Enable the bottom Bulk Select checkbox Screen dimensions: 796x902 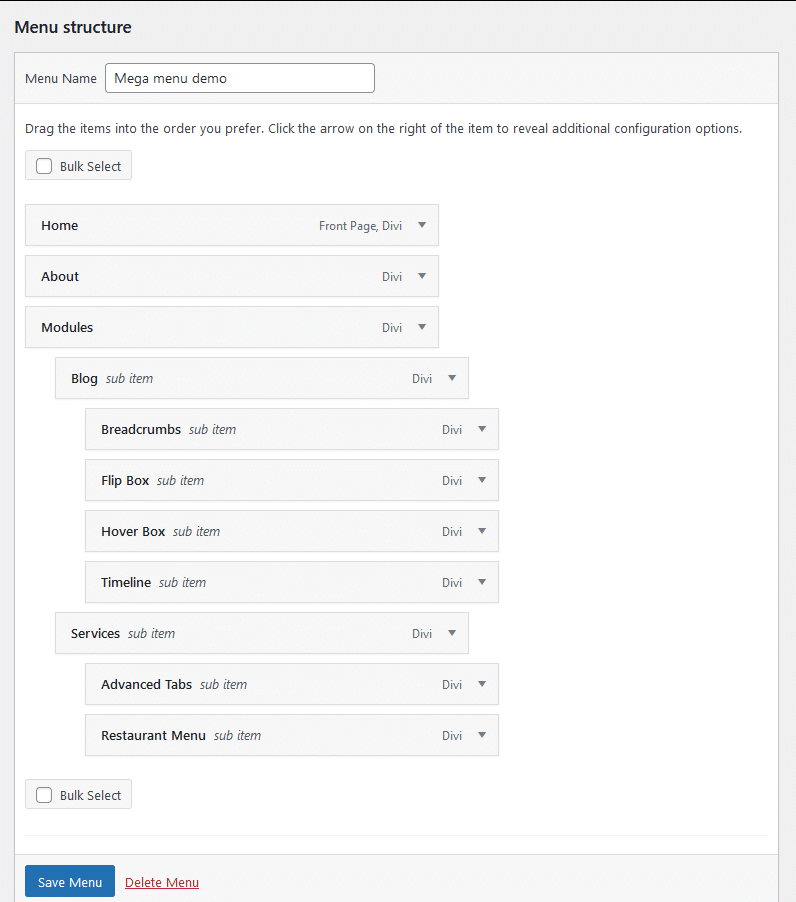point(43,794)
